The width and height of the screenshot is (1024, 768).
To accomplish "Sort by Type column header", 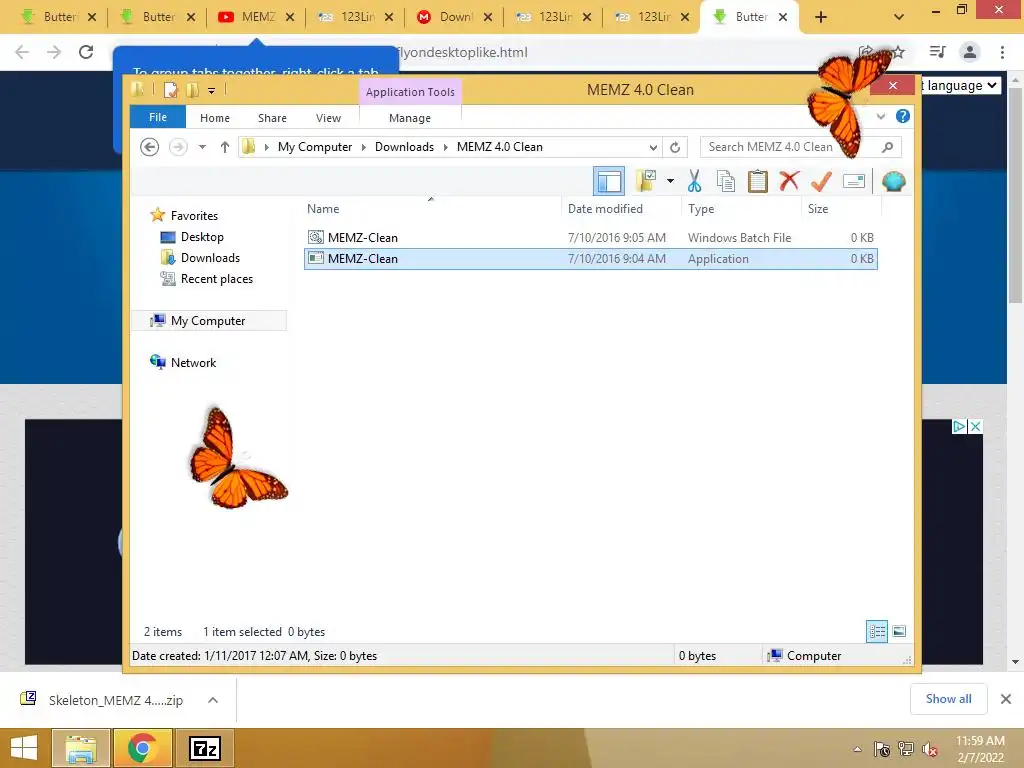I will (741, 209).
